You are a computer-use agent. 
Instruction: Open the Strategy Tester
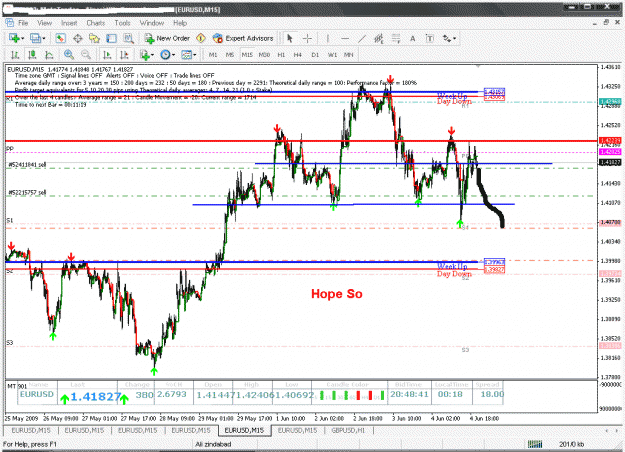pyautogui.click(x=128, y=38)
